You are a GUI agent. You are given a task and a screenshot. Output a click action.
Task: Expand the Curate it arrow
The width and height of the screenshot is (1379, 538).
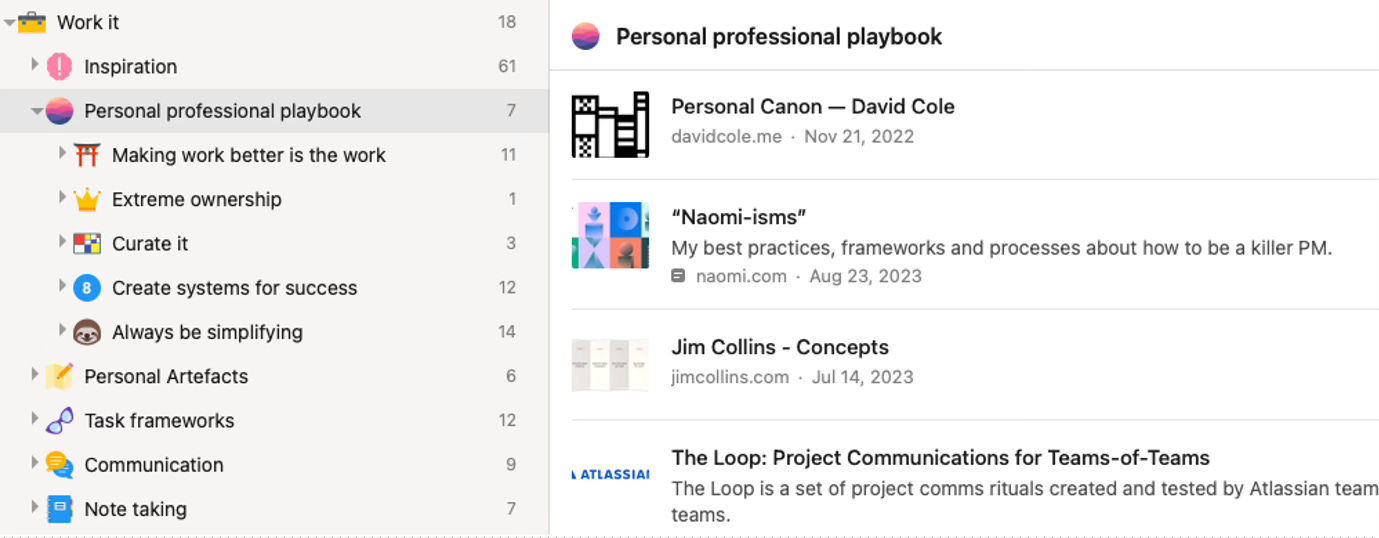coord(62,242)
